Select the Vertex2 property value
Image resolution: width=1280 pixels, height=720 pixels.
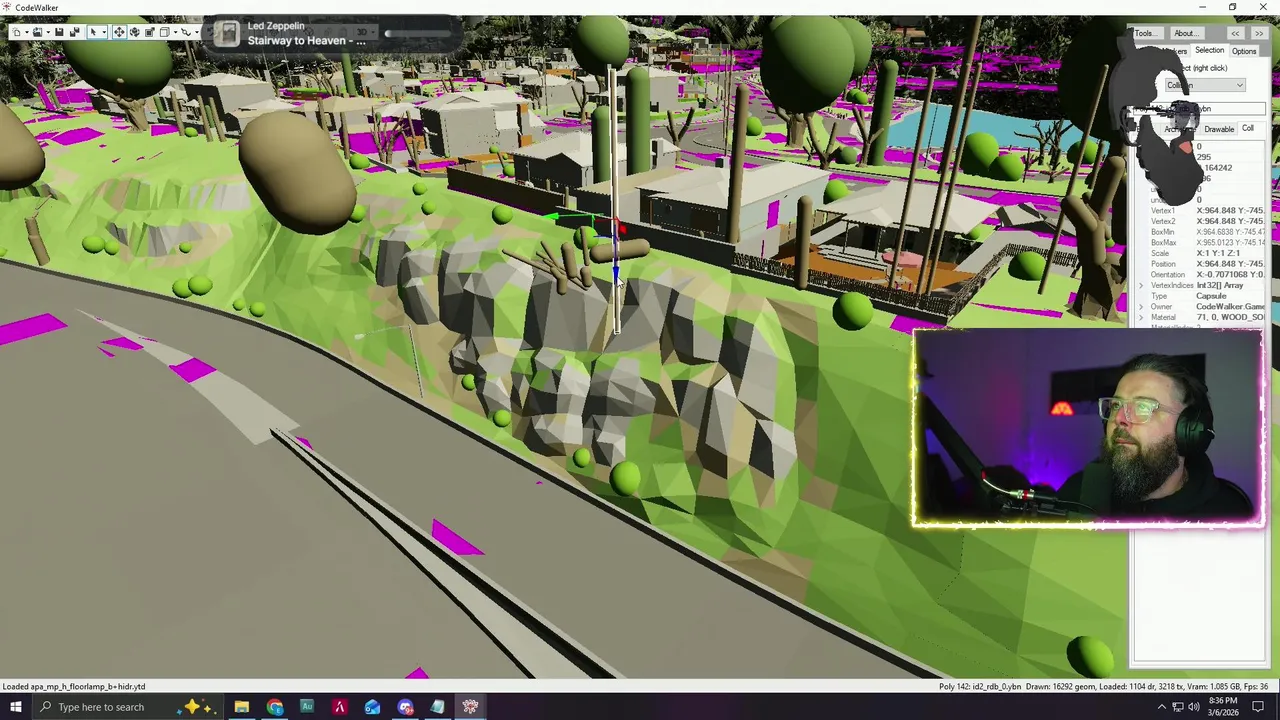pyautogui.click(x=1230, y=221)
